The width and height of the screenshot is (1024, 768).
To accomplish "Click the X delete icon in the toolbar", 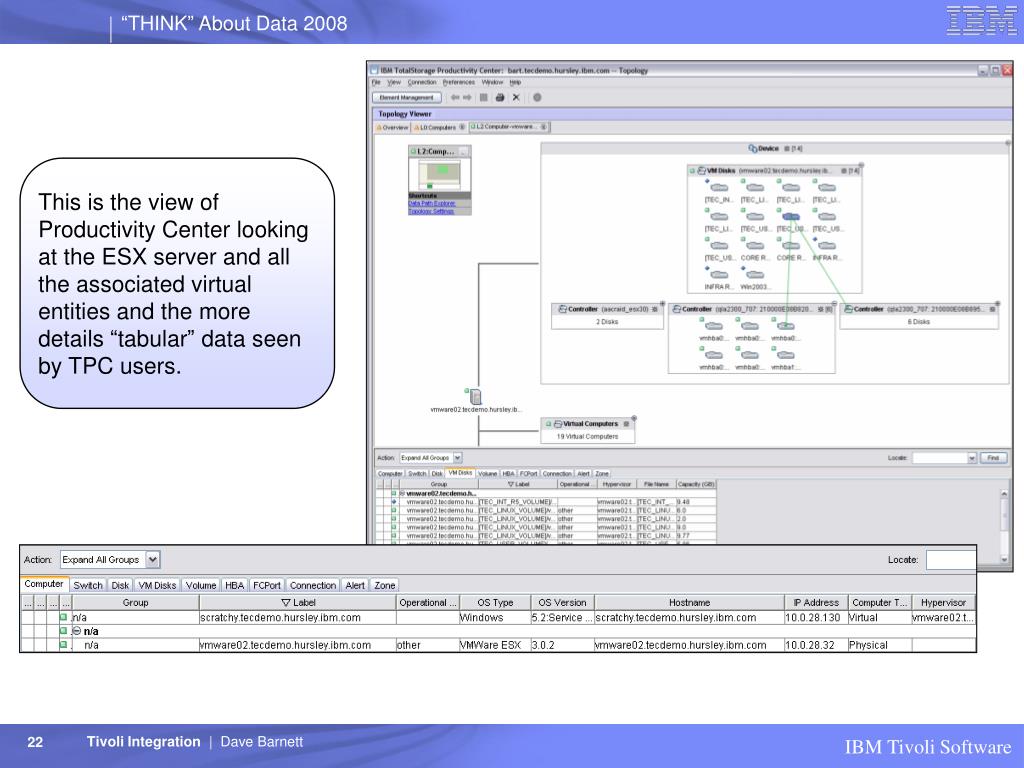I will coord(516,97).
